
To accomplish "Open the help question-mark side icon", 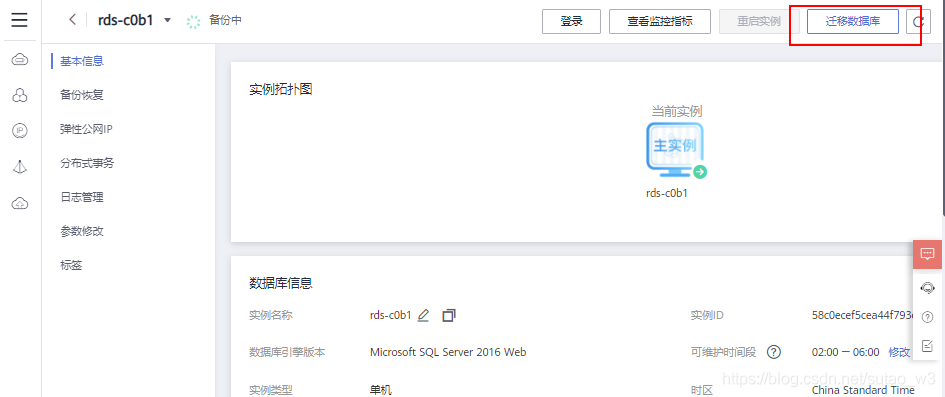I will [x=928, y=317].
